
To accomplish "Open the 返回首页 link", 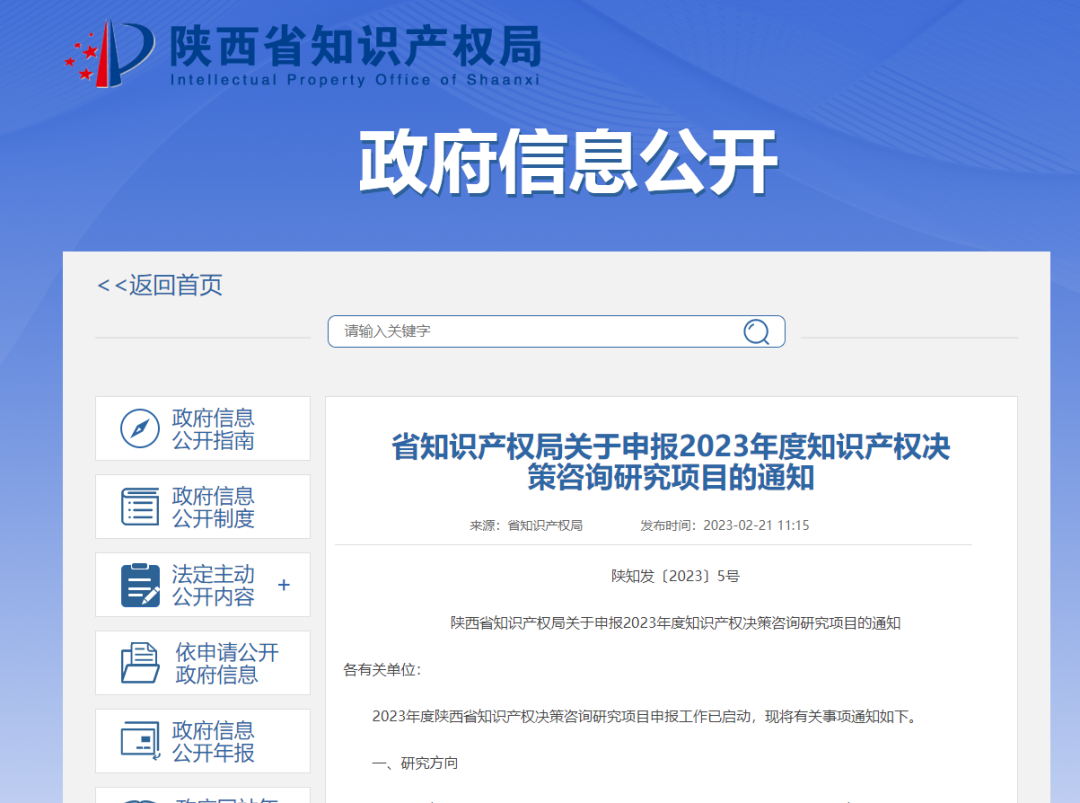I will (x=160, y=285).
